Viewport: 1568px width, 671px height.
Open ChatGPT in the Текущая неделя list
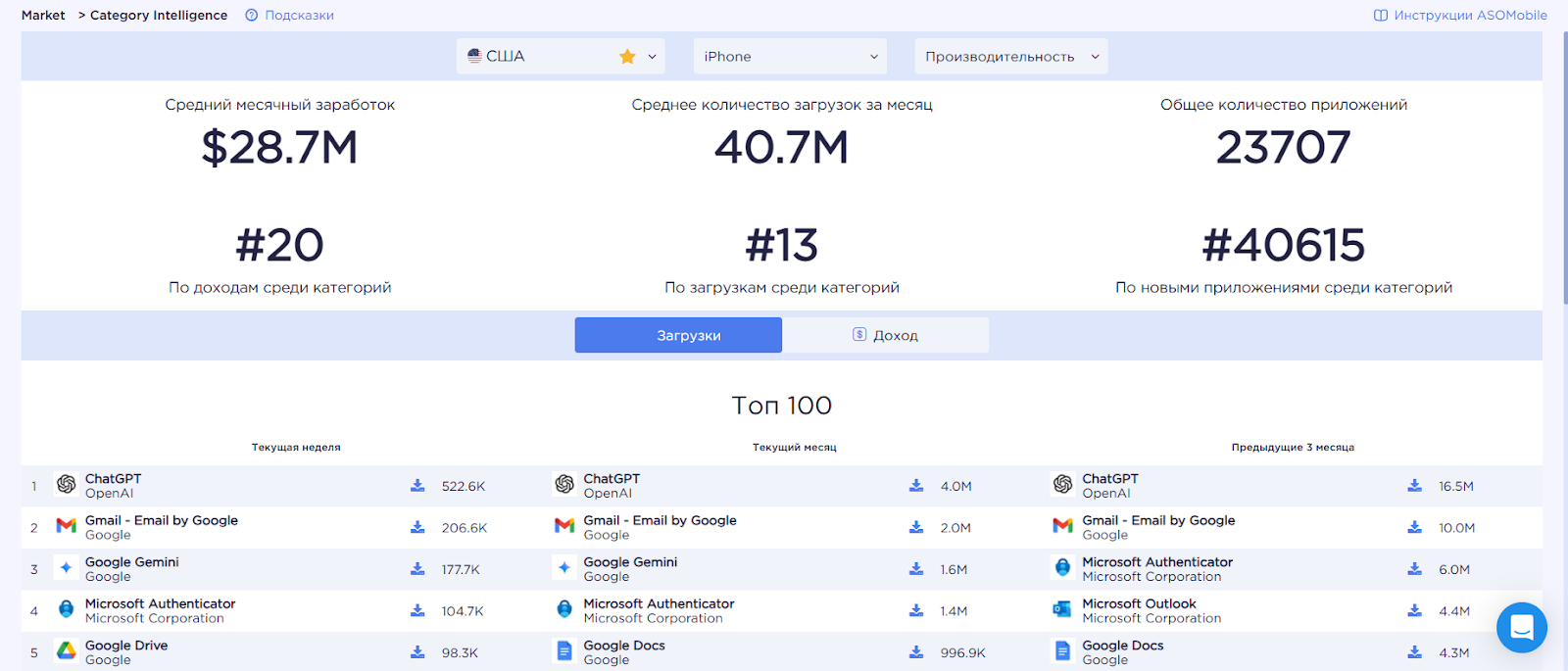click(x=113, y=479)
